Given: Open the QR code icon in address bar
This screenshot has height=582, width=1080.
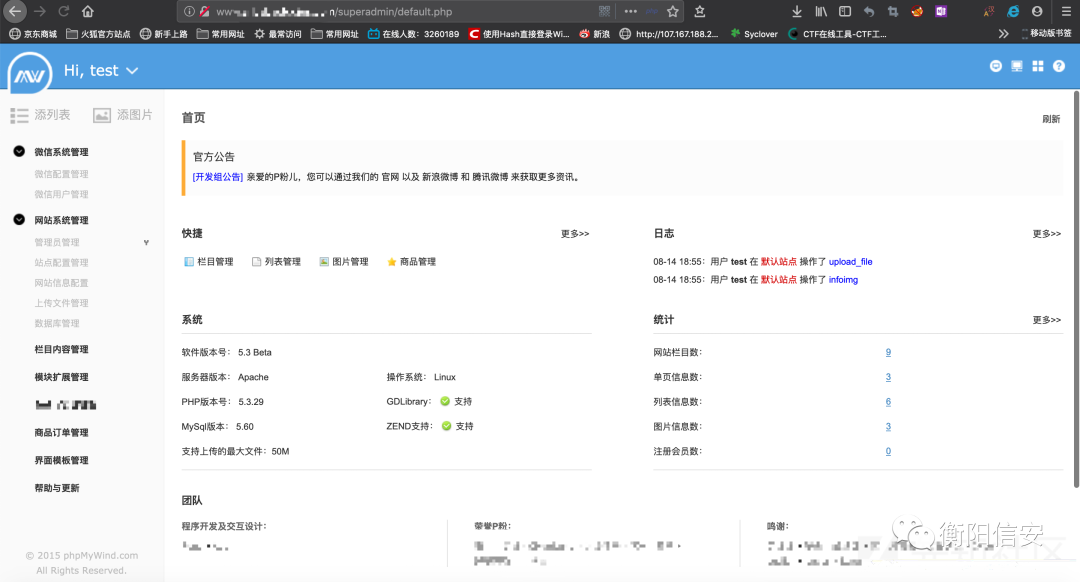Looking at the screenshot, I should (604, 11).
